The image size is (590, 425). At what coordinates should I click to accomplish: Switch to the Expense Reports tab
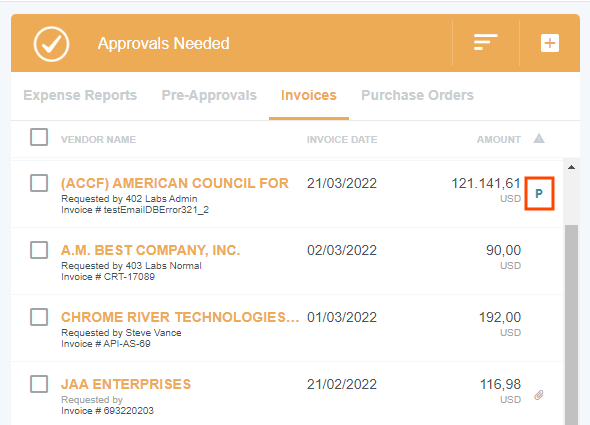tap(80, 95)
